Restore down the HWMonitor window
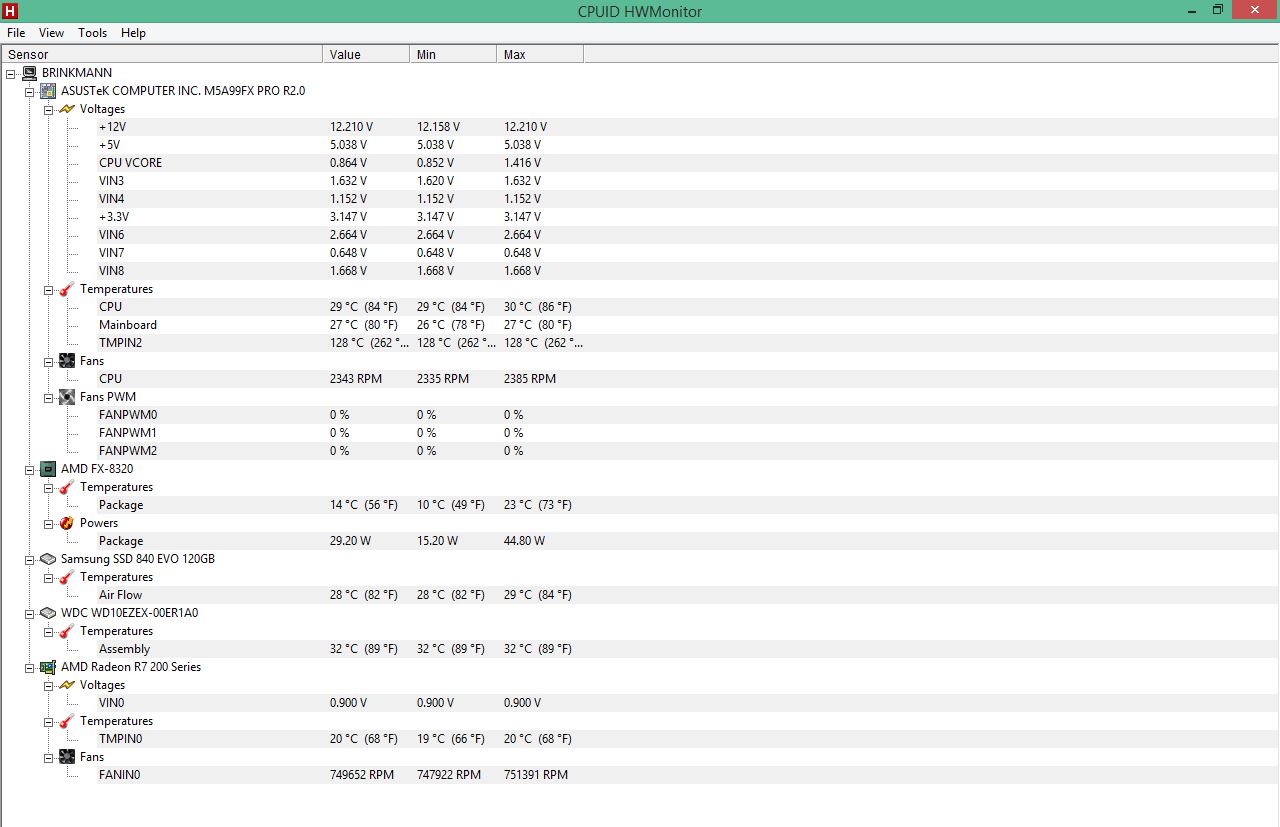The image size is (1280, 827). tap(1218, 10)
